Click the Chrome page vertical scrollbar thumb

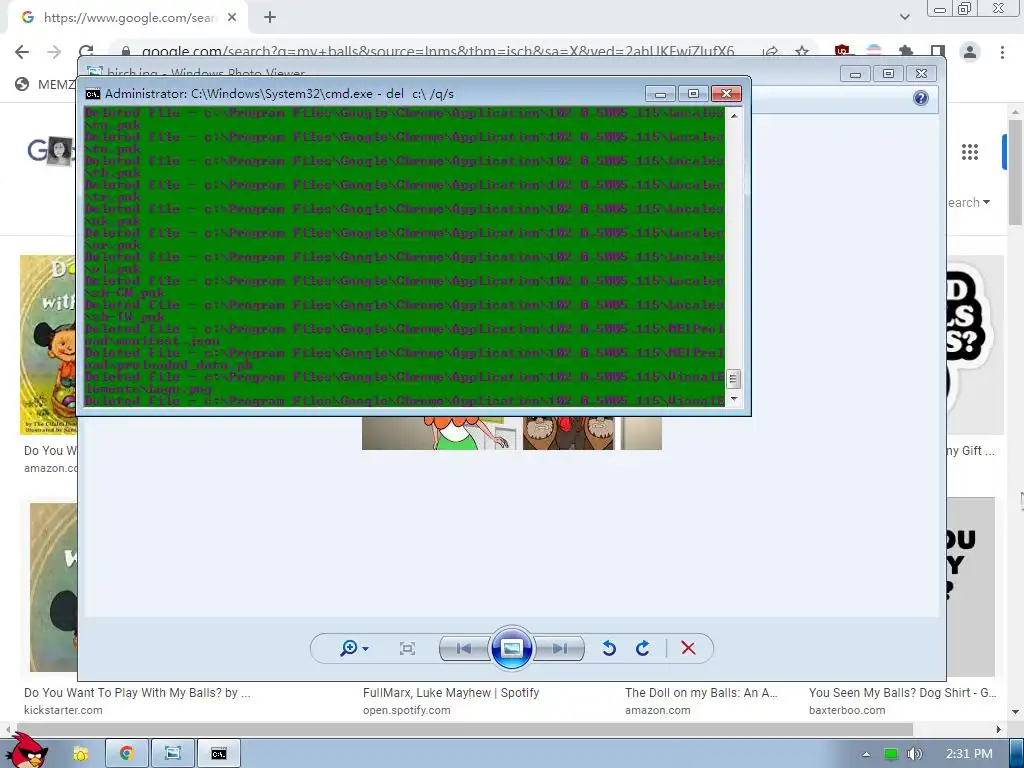point(1015,173)
